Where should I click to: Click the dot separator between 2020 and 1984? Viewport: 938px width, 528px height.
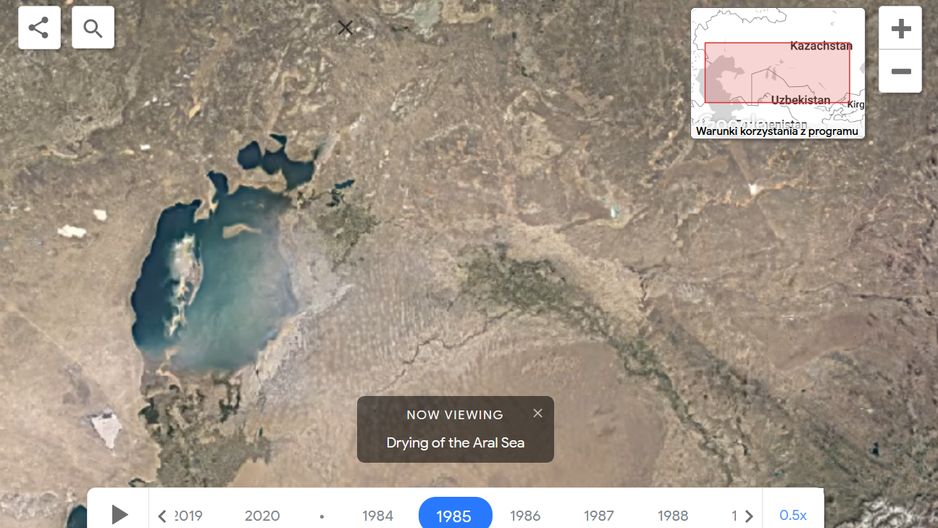click(x=322, y=516)
